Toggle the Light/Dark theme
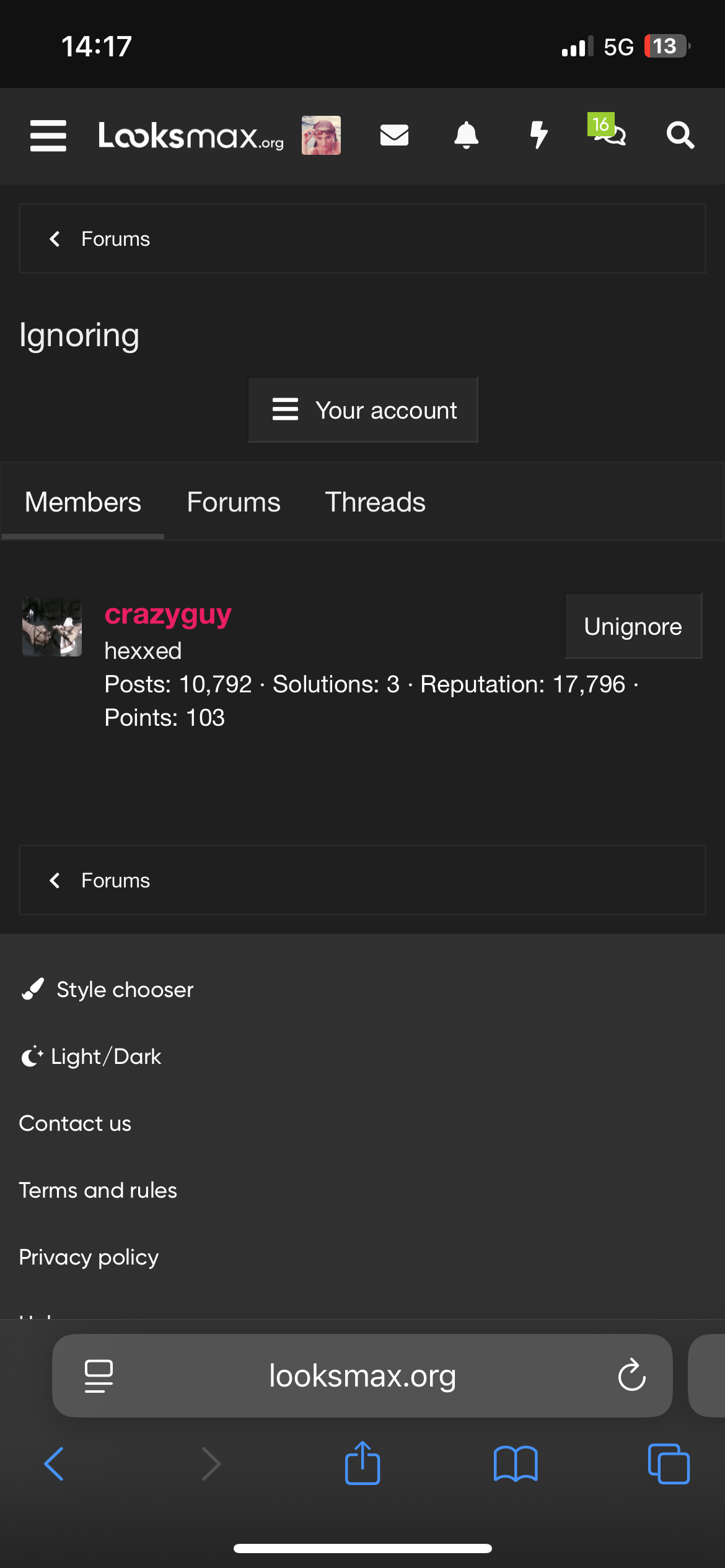This screenshot has width=725, height=1568. [92, 1056]
